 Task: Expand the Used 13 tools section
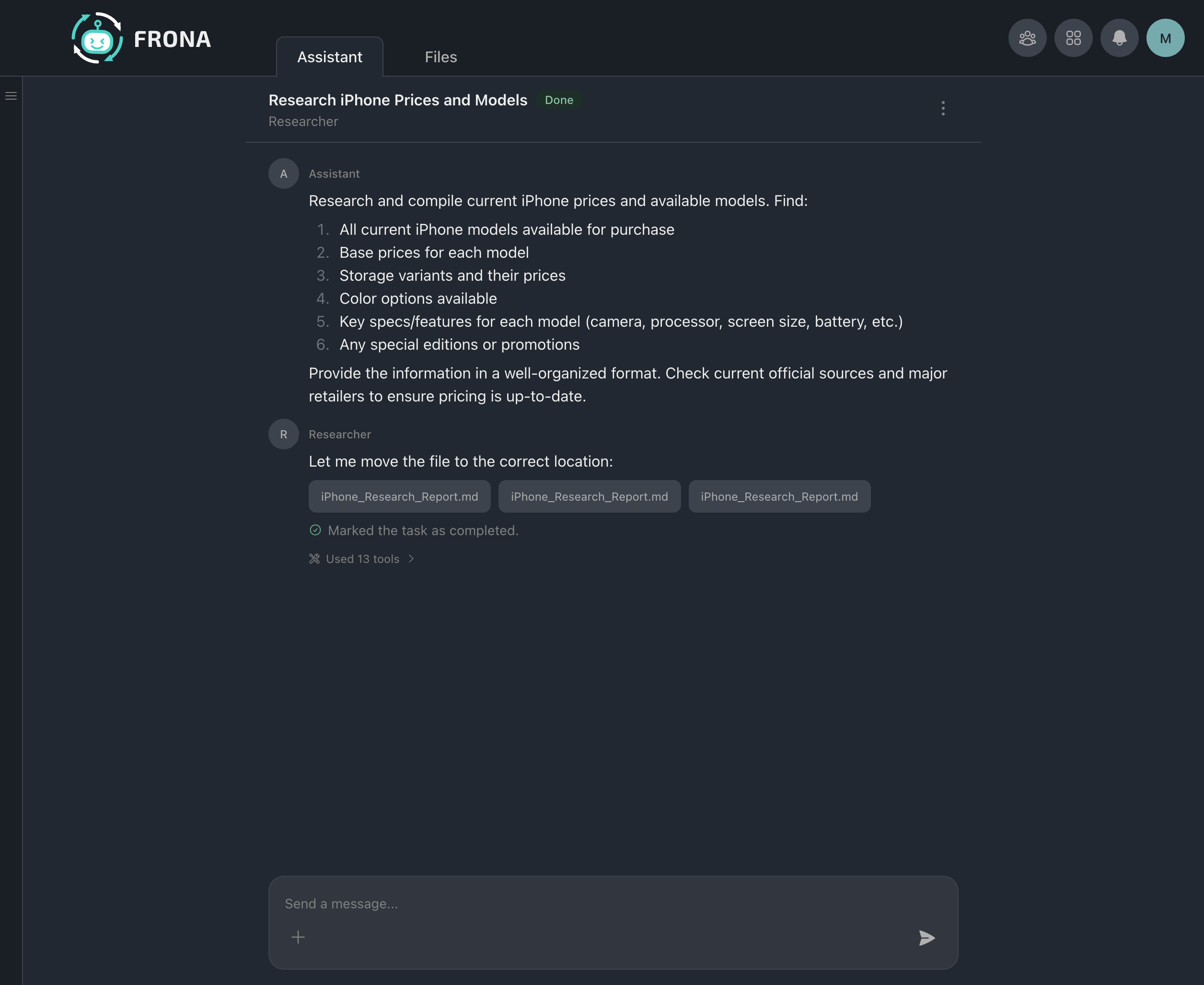(x=362, y=559)
